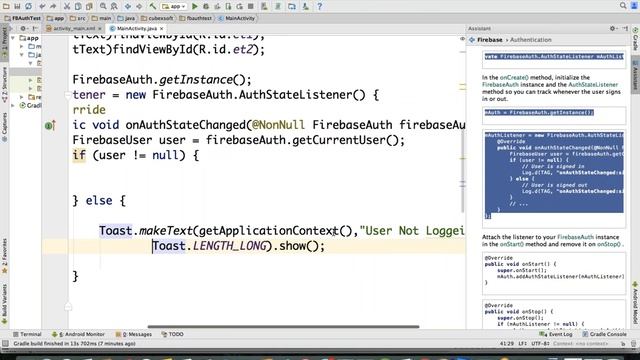Click the FBAuthTest breadcrumb

click(23, 18)
